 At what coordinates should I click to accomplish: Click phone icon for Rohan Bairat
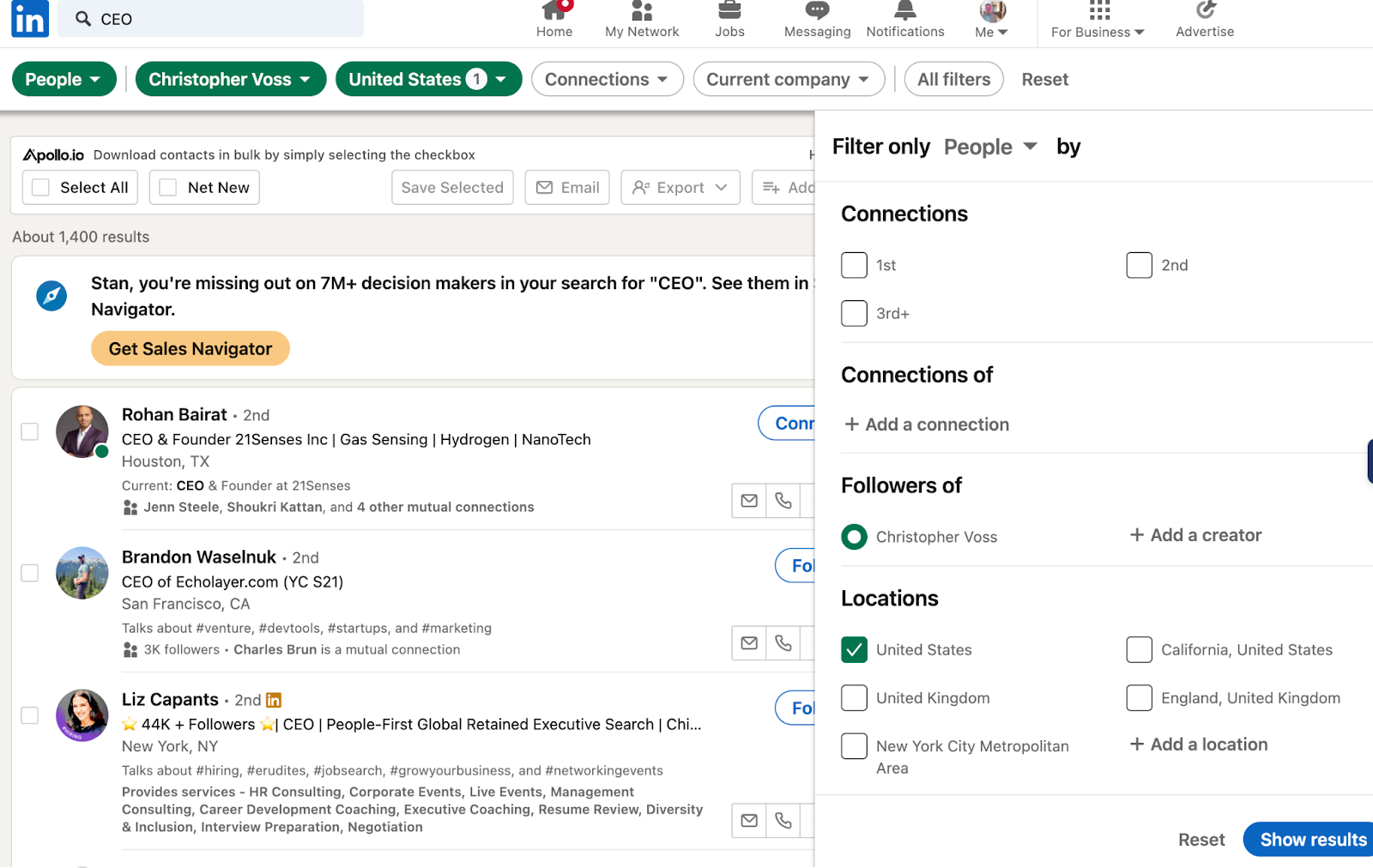(x=783, y=500)
